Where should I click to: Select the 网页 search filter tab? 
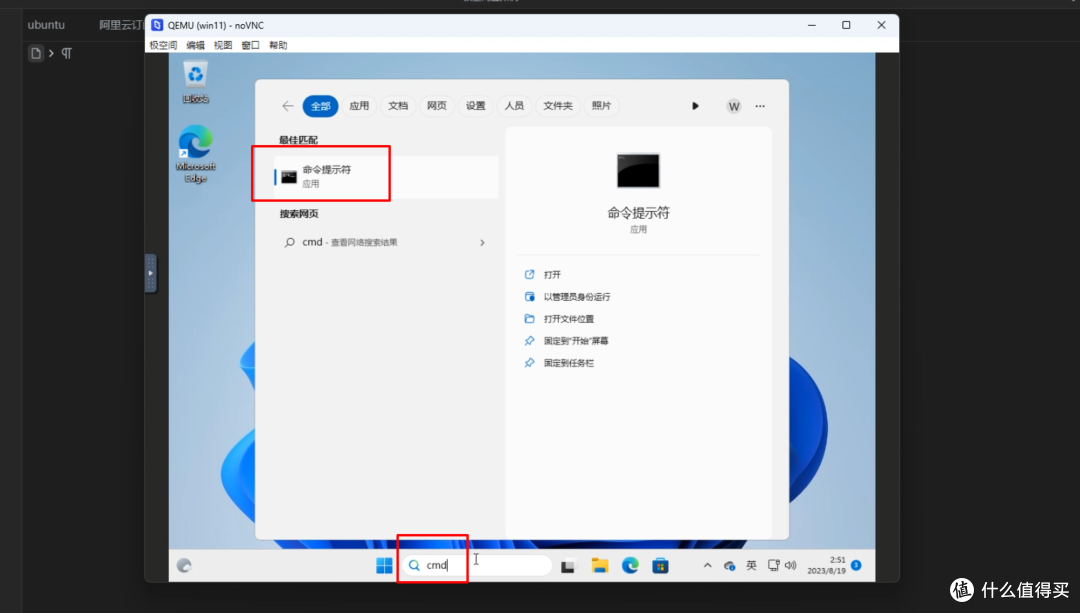[437, 106]
